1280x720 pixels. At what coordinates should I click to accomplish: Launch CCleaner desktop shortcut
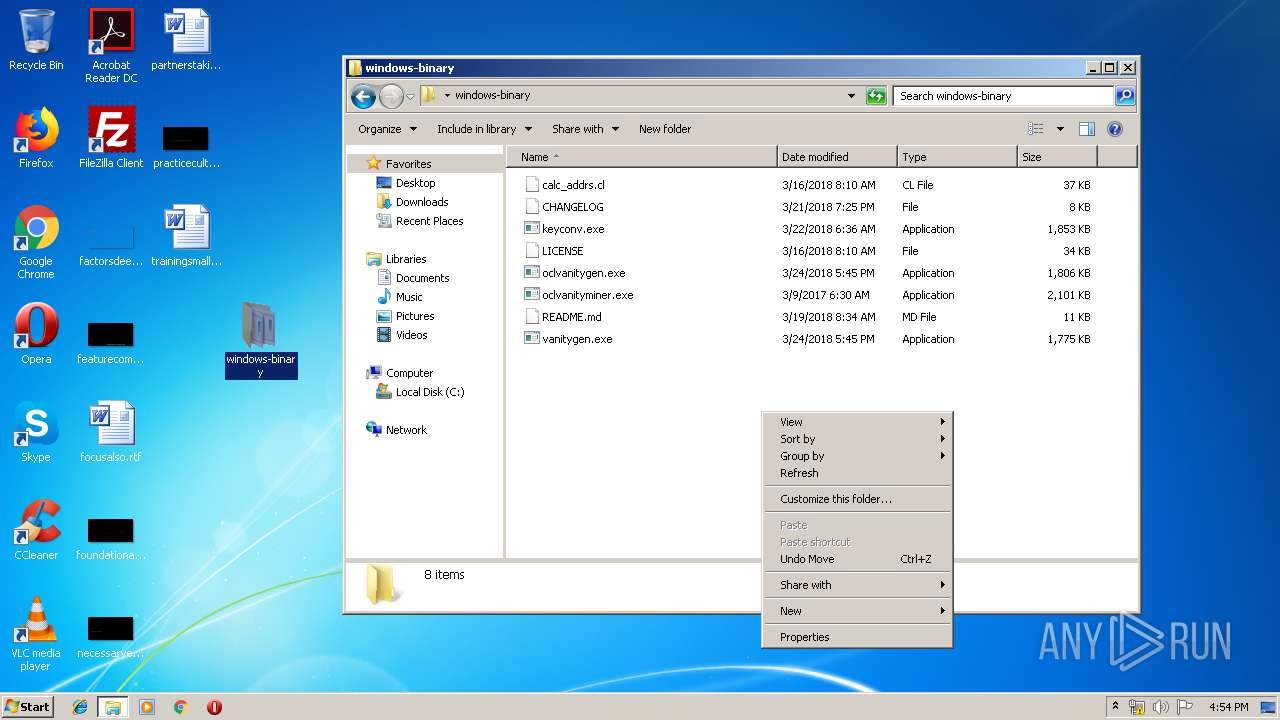pos(36,530)
